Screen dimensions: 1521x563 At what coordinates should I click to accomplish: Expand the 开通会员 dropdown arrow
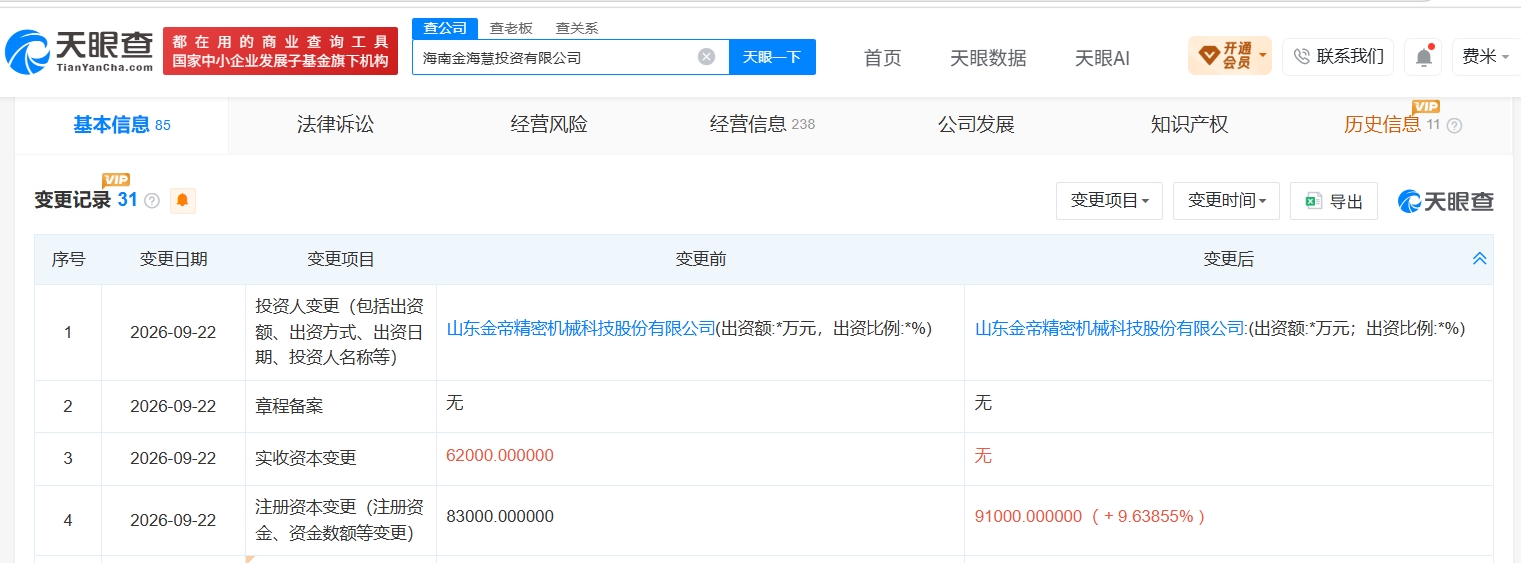point(1263,56)
